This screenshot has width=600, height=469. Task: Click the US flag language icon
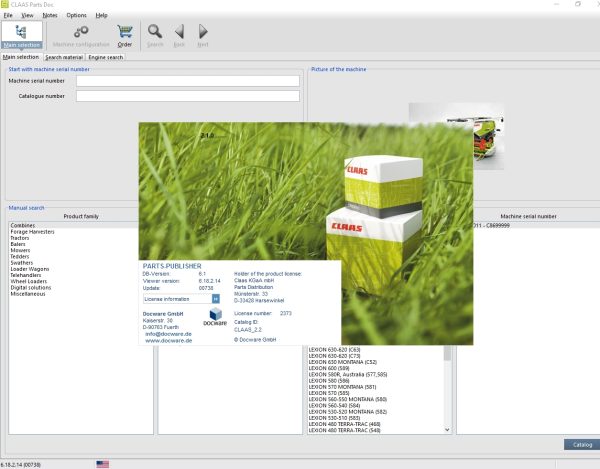[x=103, y=464]
